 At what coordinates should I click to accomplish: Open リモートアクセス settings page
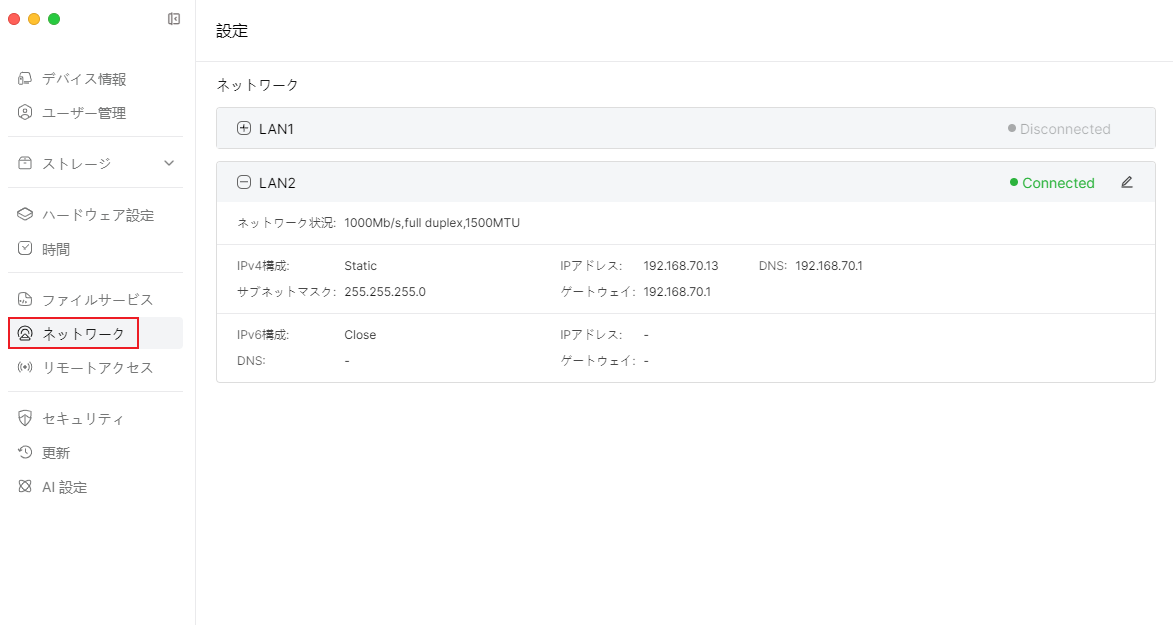pyautogui.click(x=96, y=368)
